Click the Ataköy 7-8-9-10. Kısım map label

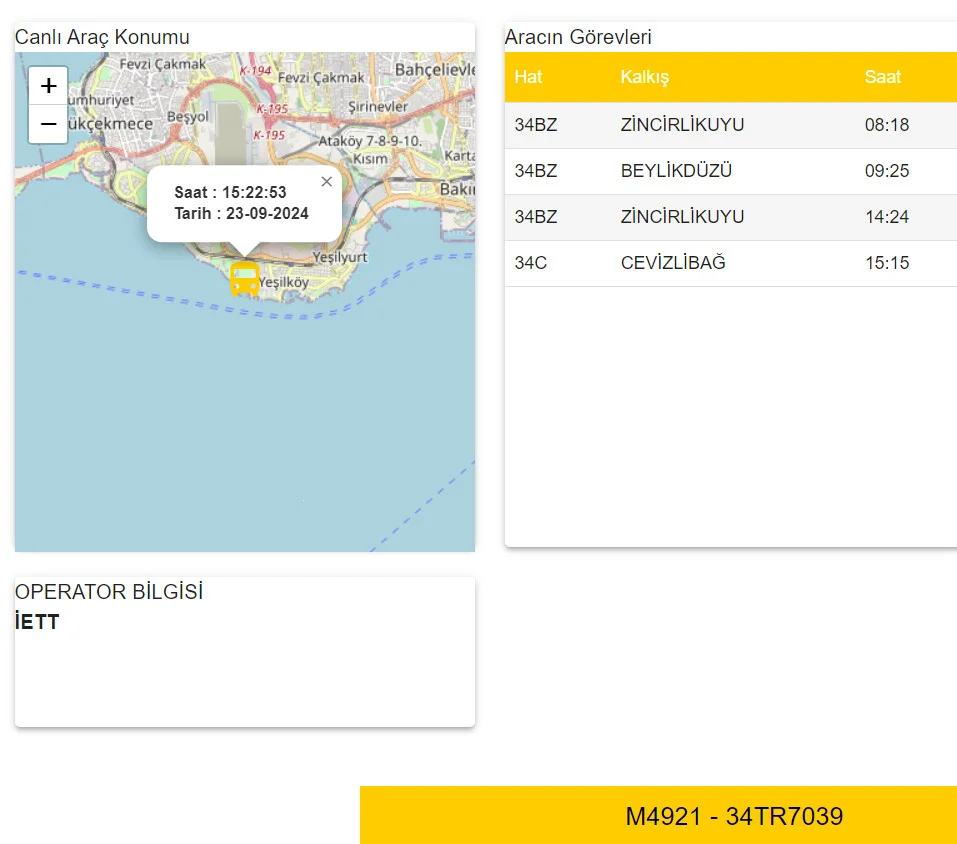(370, 150)
